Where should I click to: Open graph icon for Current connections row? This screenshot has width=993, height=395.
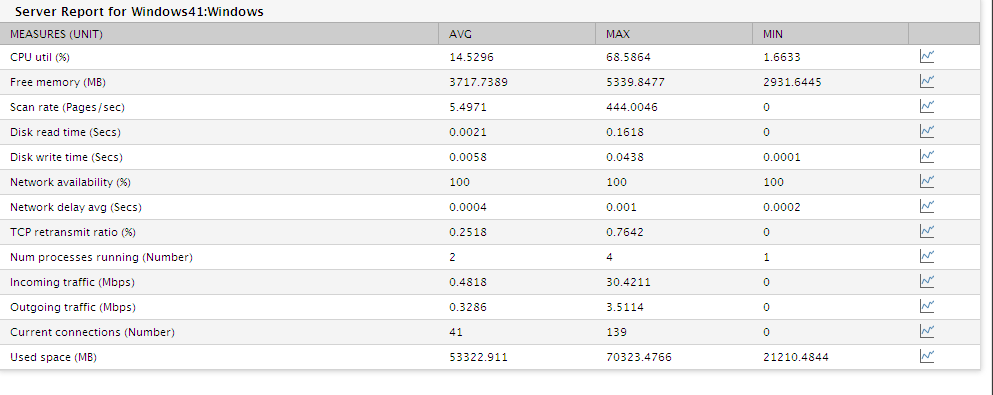927,332
